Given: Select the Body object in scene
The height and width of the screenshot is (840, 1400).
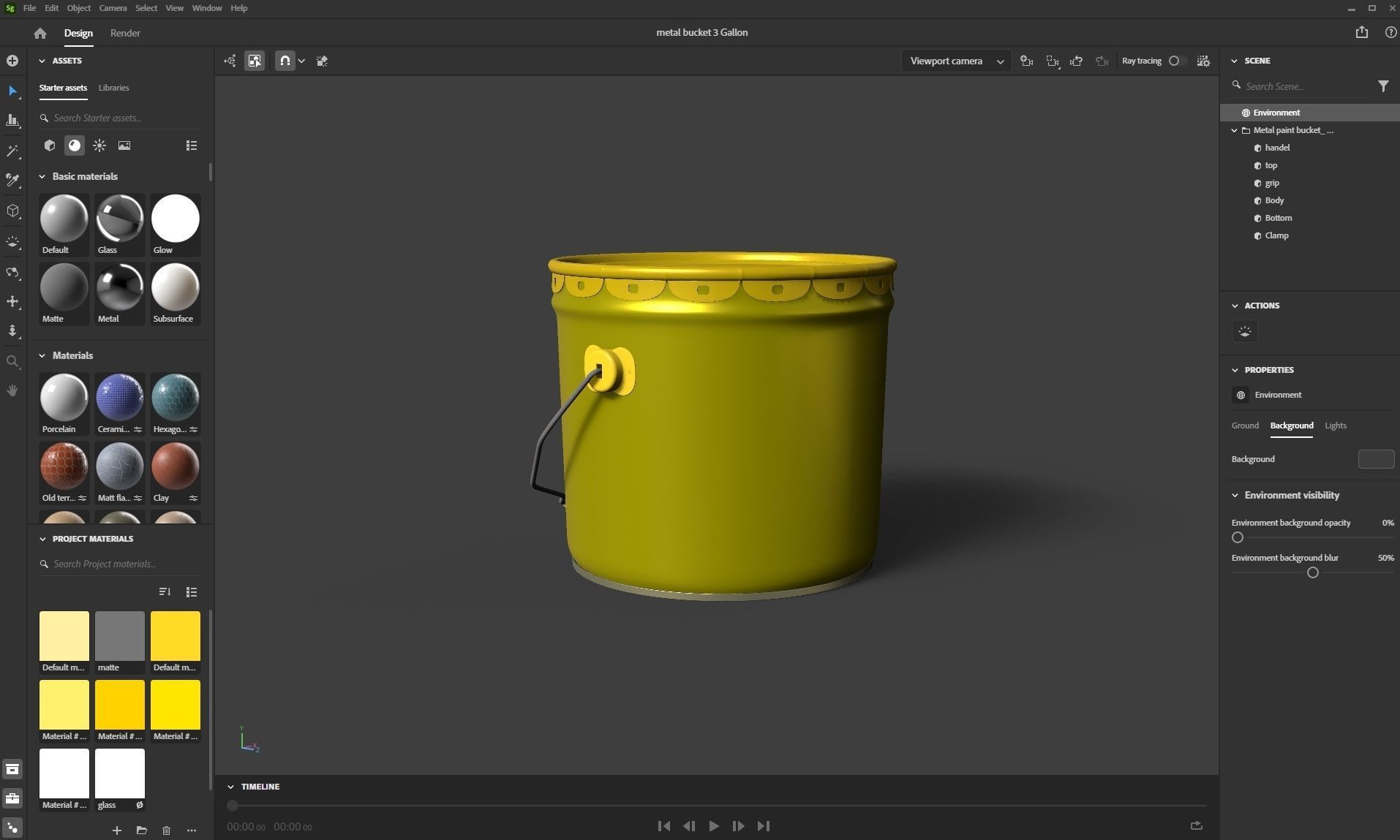Looking at the screenshot, I should pyautogui.click(x=1274, y=200).
